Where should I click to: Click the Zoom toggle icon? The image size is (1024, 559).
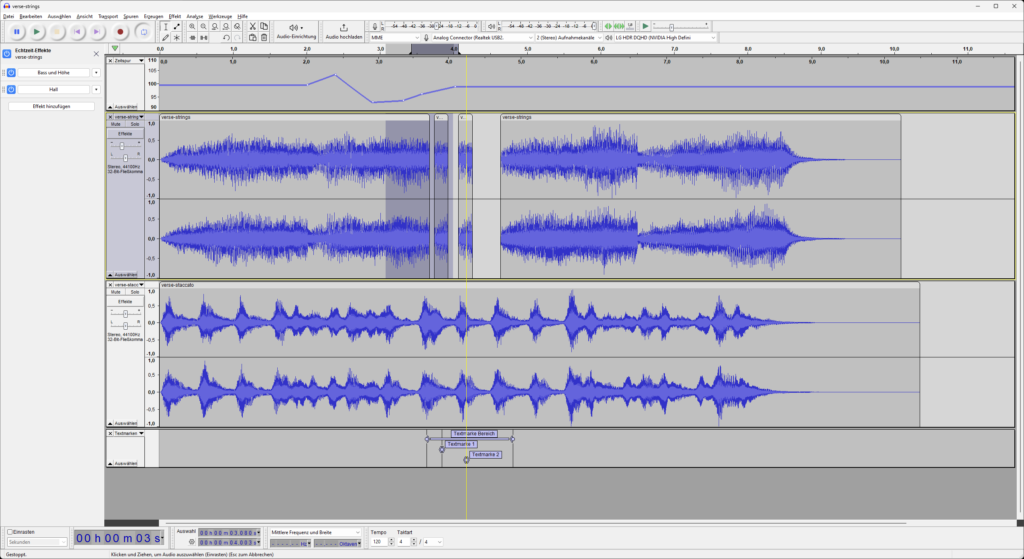tap(237, 27)
